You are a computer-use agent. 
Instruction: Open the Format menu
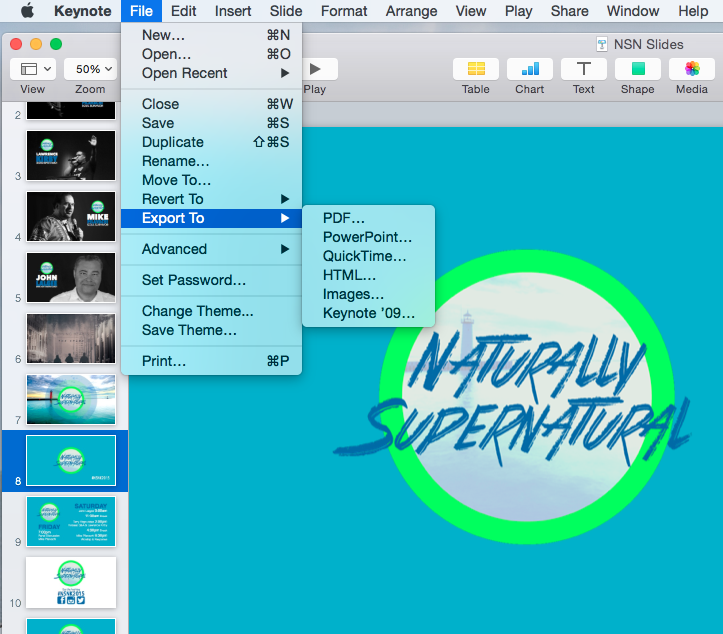[x=344, y=11]
